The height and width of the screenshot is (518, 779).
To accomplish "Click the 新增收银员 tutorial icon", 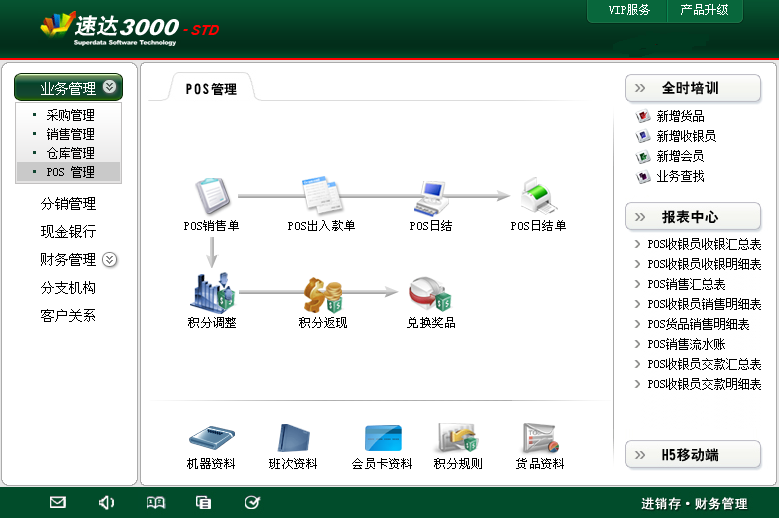I will (x=643, y=136).
